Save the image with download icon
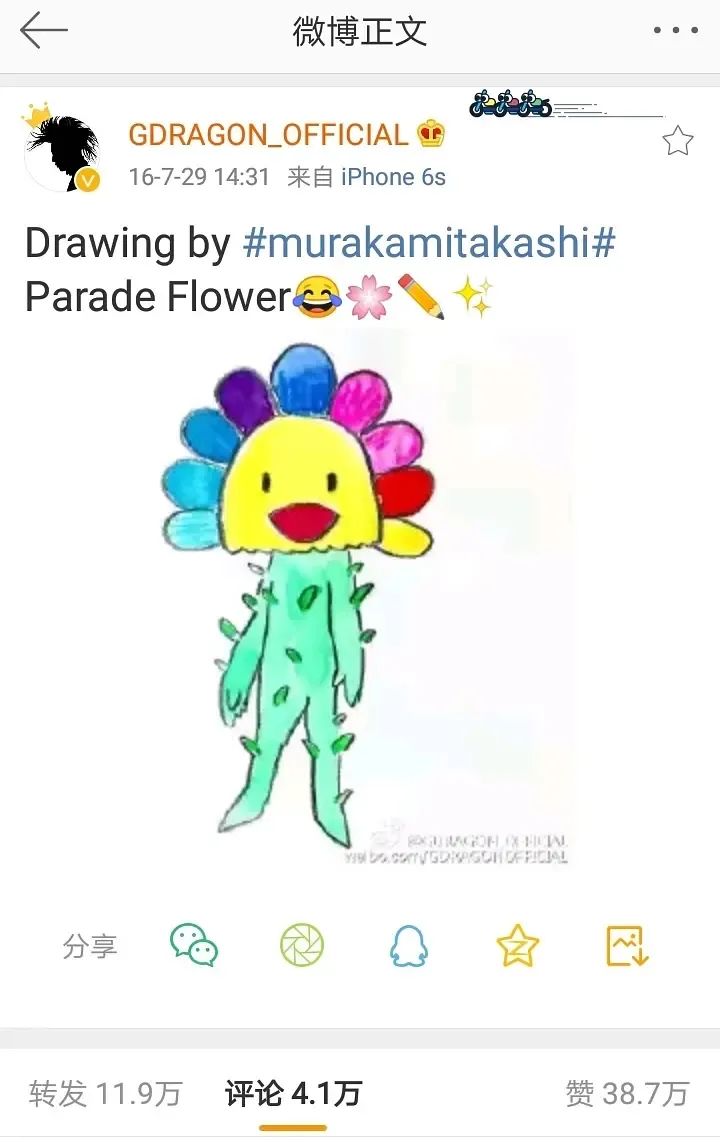This screenshot has height=1142, width=720. [627, 945]
